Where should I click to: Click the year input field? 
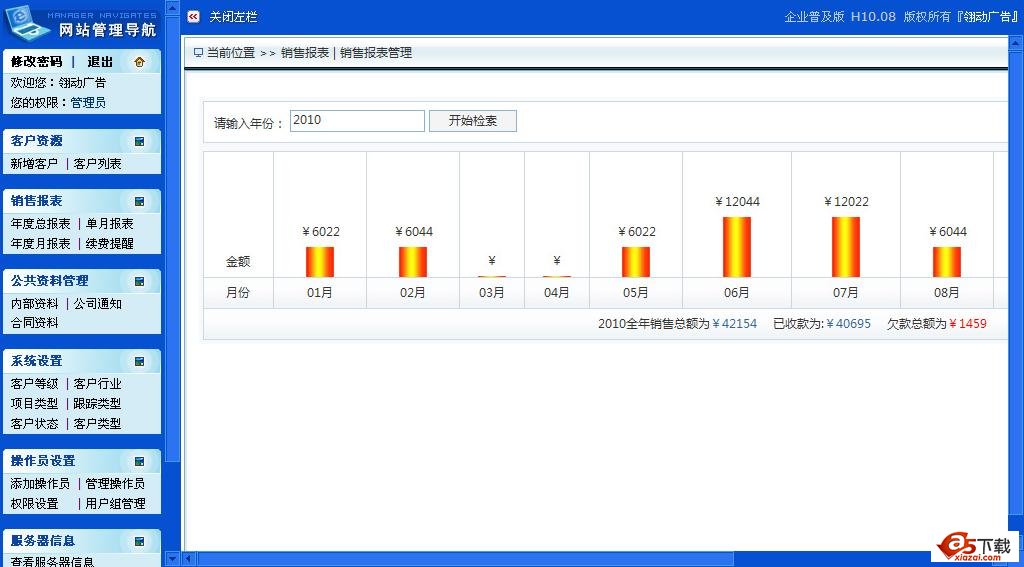pos(357,121)
